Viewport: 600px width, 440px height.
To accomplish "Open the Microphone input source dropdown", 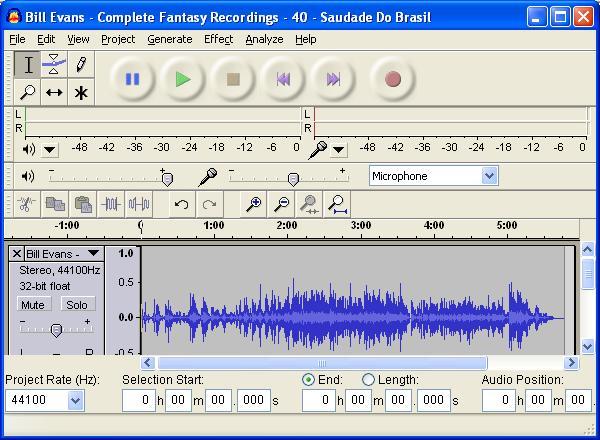I will click(x=489, y=176).
